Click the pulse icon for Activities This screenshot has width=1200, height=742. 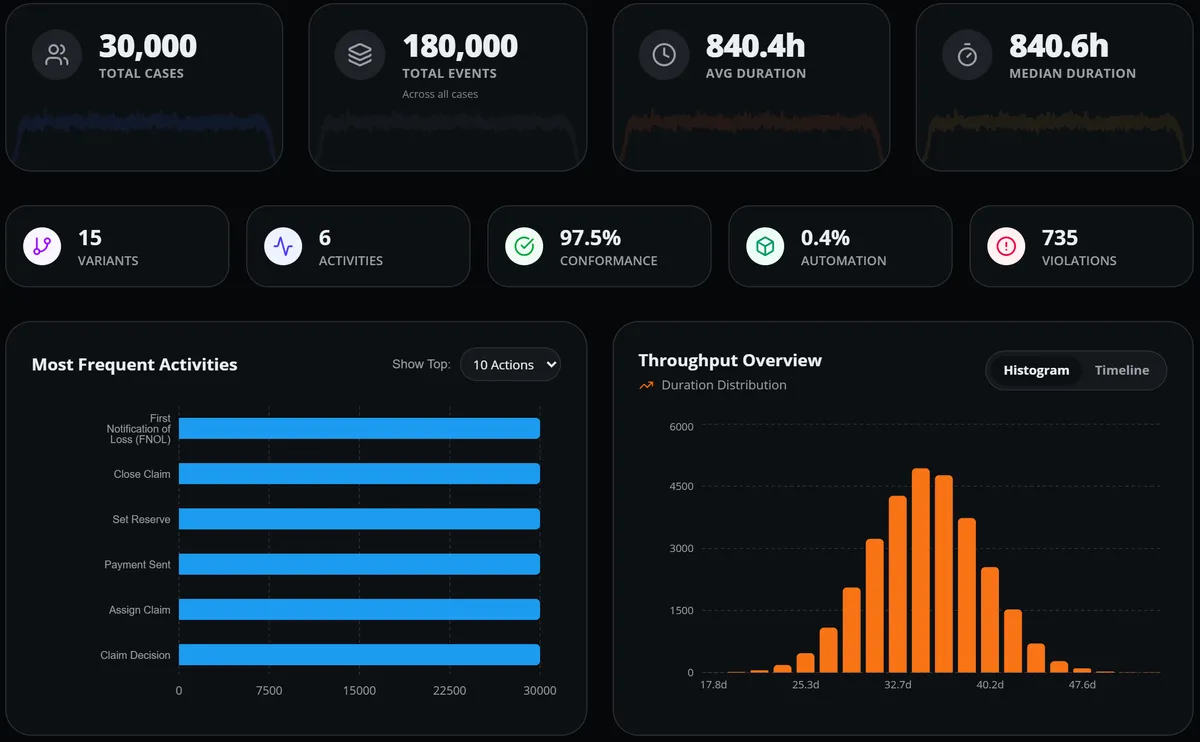point(283,246)
